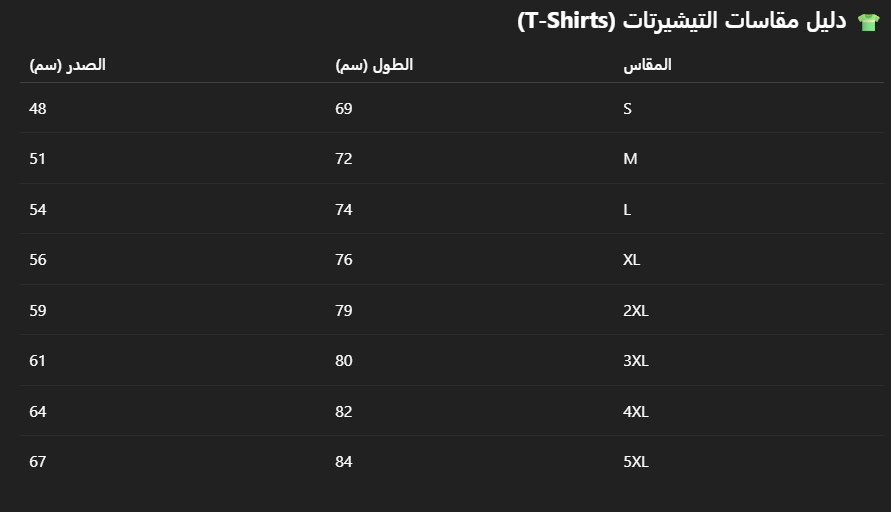Click the green t-shirt emoji icon
This screenshot has width=891, height=512.
point(868,22)
